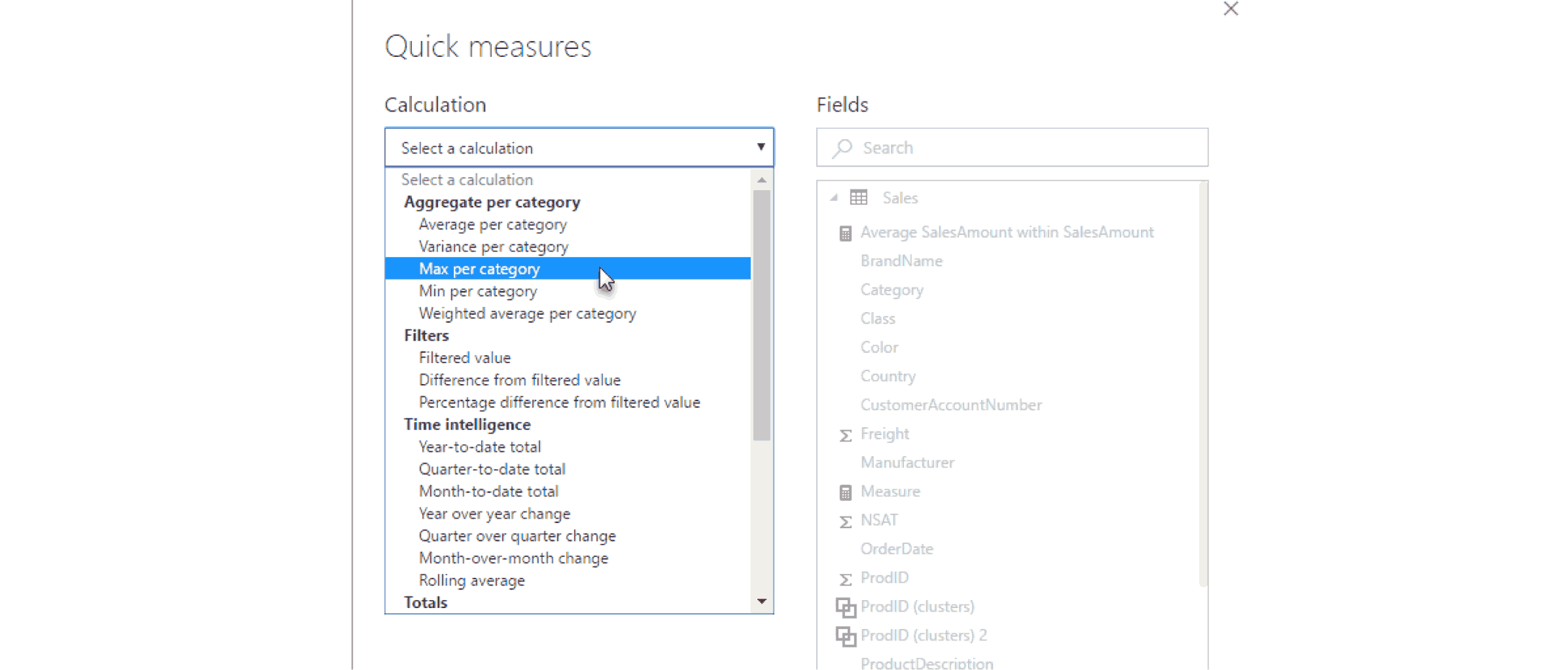This screenshot has height=670, width=1568.
Task: Select the Category field
Action: click(892, 290)
